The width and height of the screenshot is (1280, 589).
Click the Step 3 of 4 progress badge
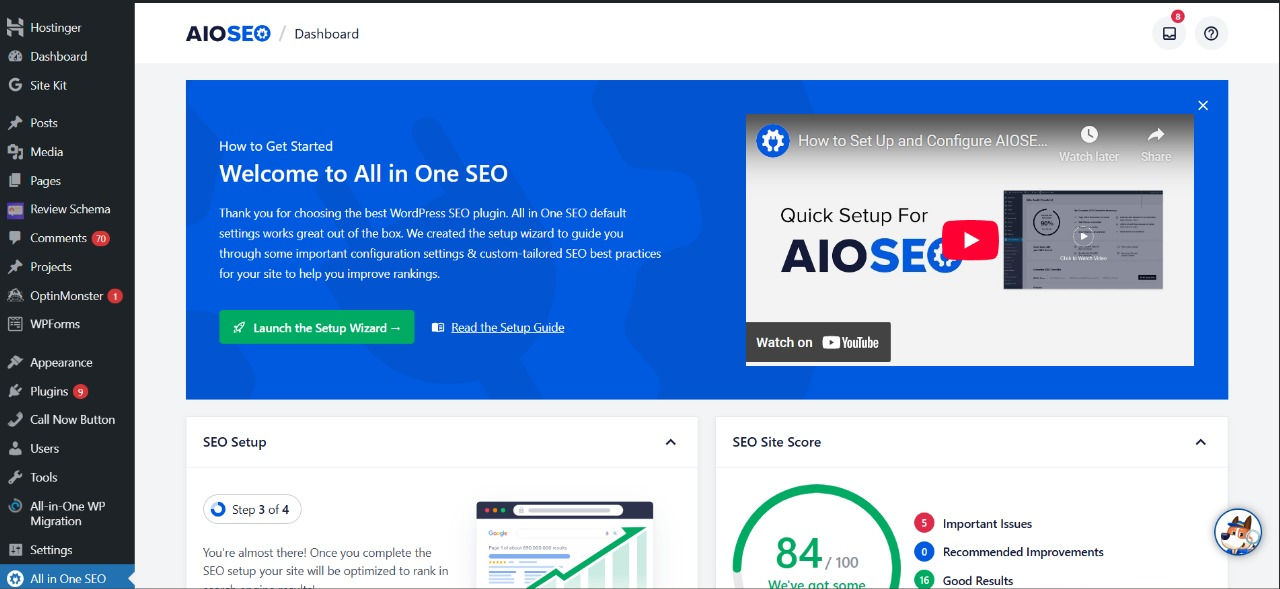click(252, 509)
